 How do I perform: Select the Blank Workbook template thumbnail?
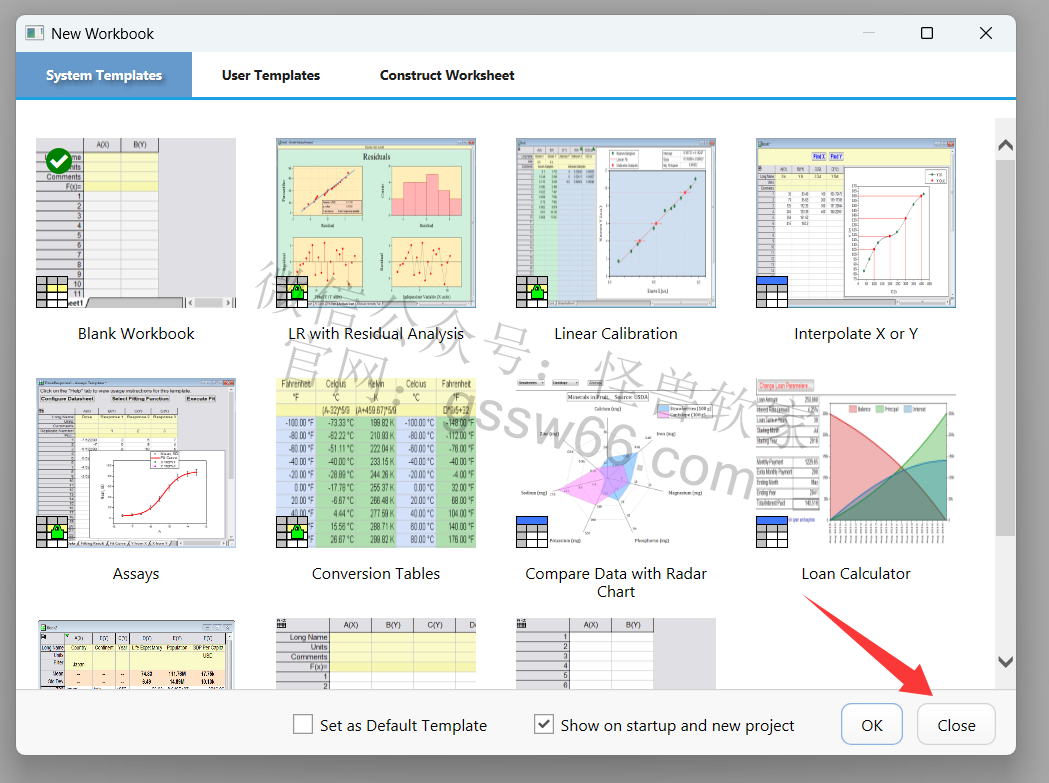136,223
